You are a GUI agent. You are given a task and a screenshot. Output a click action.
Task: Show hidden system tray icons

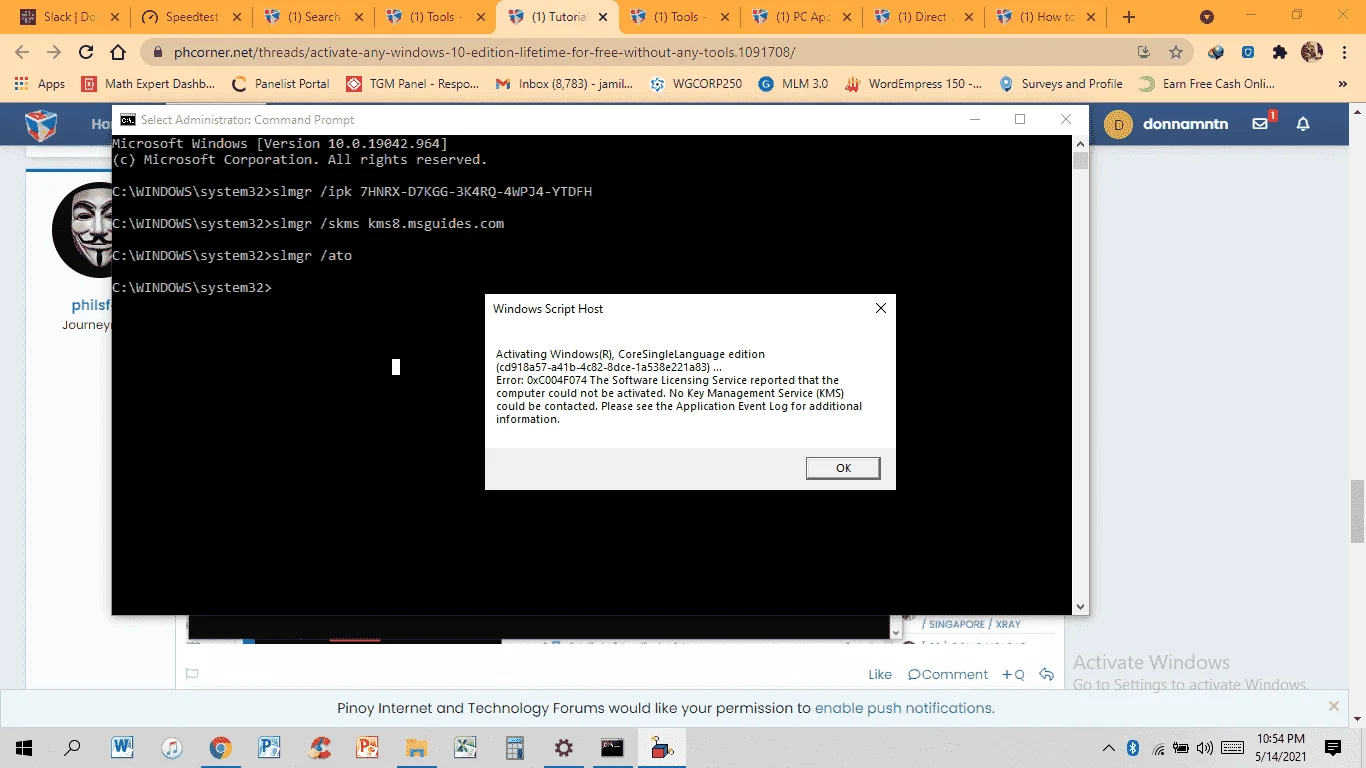coord(1108,748)
